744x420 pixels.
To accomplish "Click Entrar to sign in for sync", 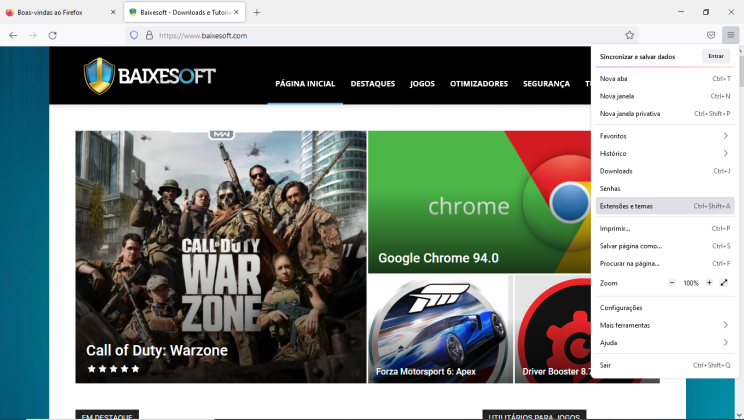I will [716, 56].
